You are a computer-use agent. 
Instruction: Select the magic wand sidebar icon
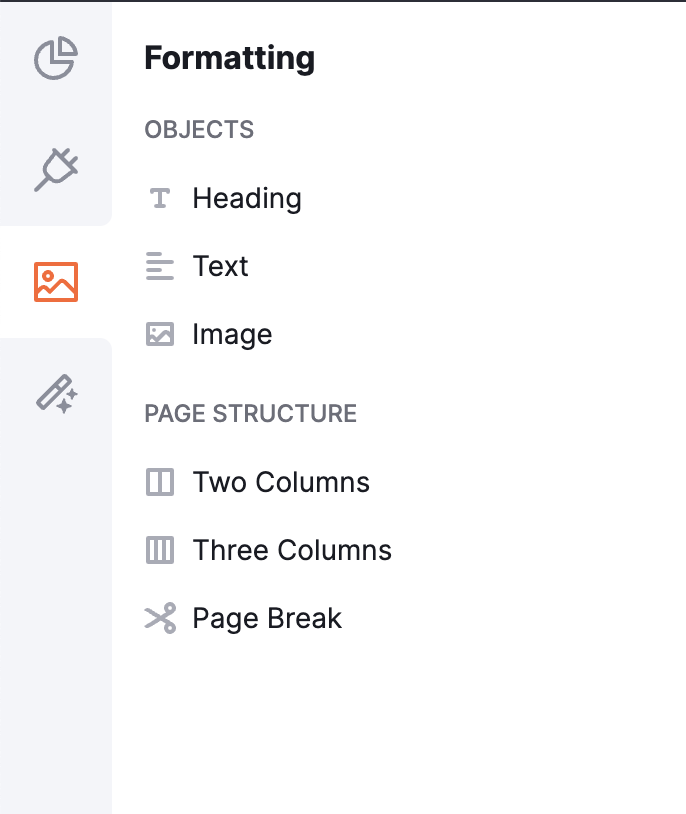[x=57, y=394]
